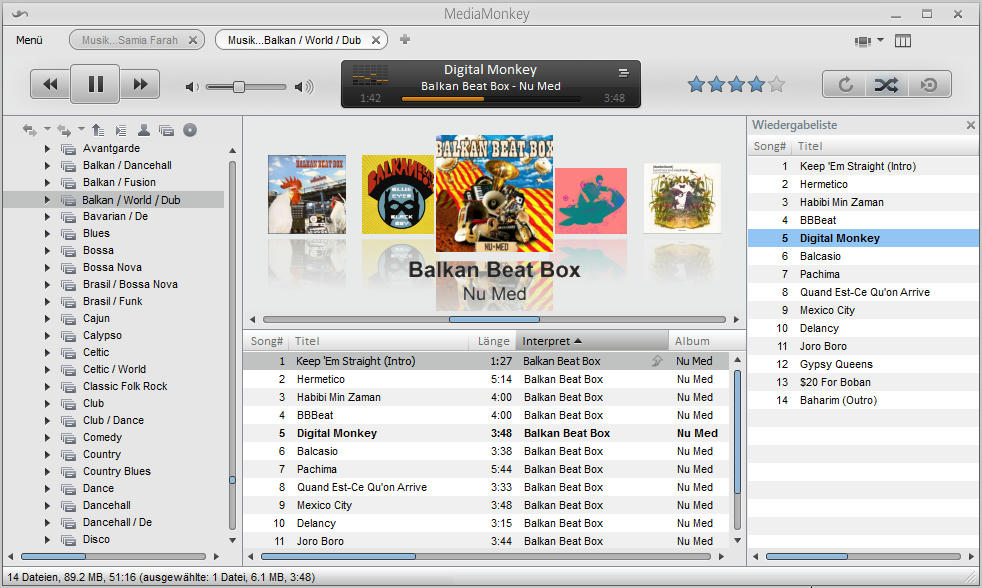Expand the Avantgarde genre node

[x=47, y=148]
